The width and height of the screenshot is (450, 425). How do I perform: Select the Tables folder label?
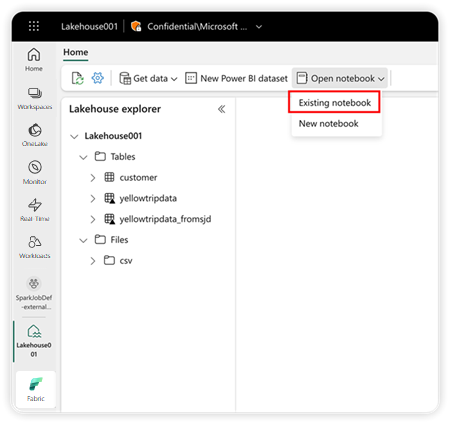pyautogui.click(x=123, y=156)
